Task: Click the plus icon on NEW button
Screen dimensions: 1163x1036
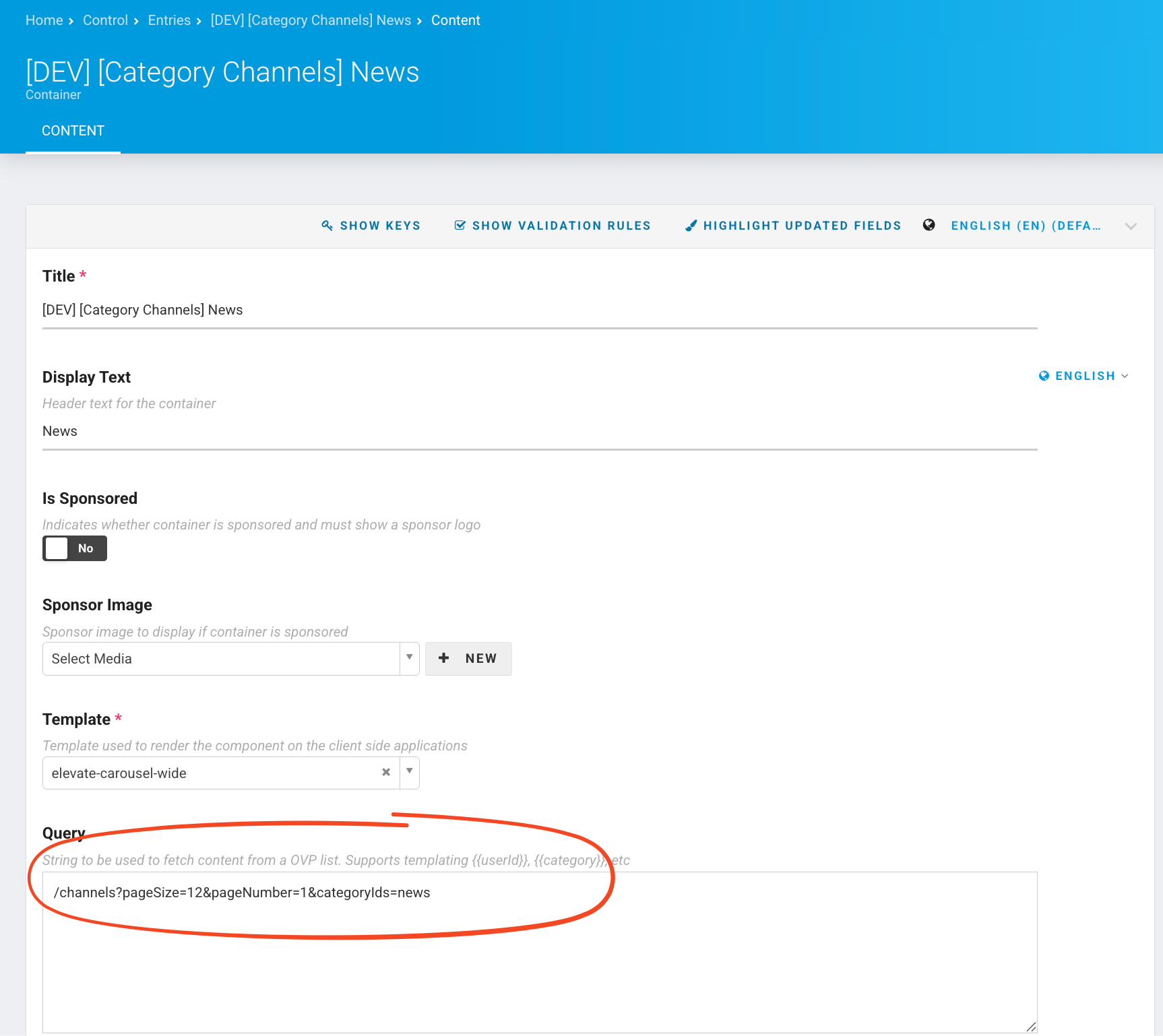Action: (444, 658)
